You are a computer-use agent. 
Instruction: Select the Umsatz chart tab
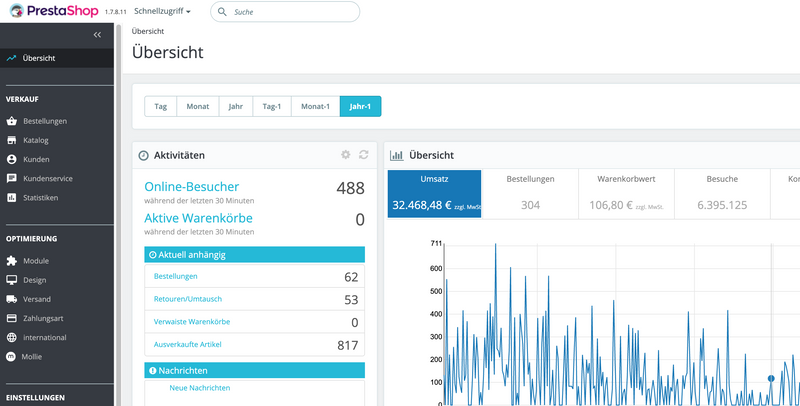click(434, 194)
